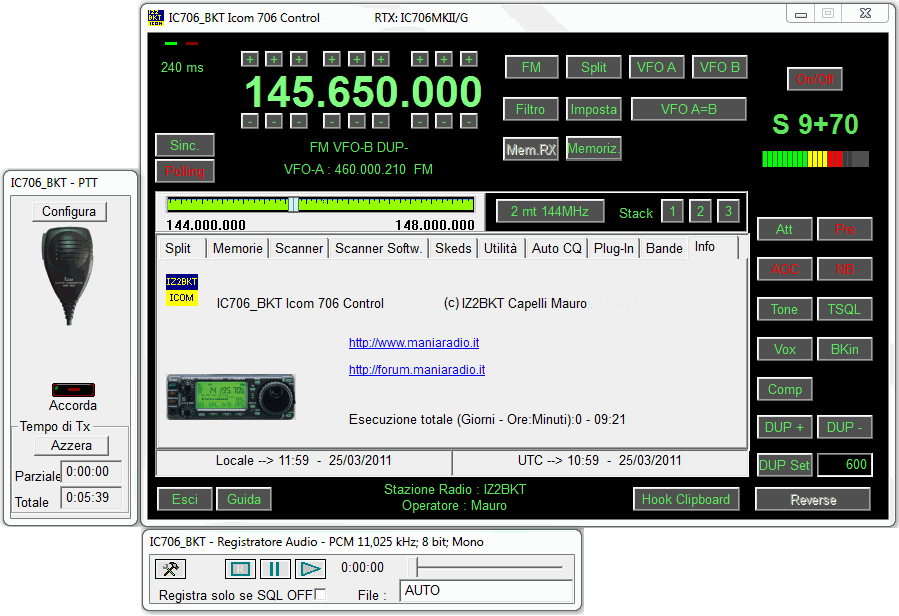This screenshot has height=616, width=899.
Task: Click the microphone PTT image
Action: [x=68, y=275]
